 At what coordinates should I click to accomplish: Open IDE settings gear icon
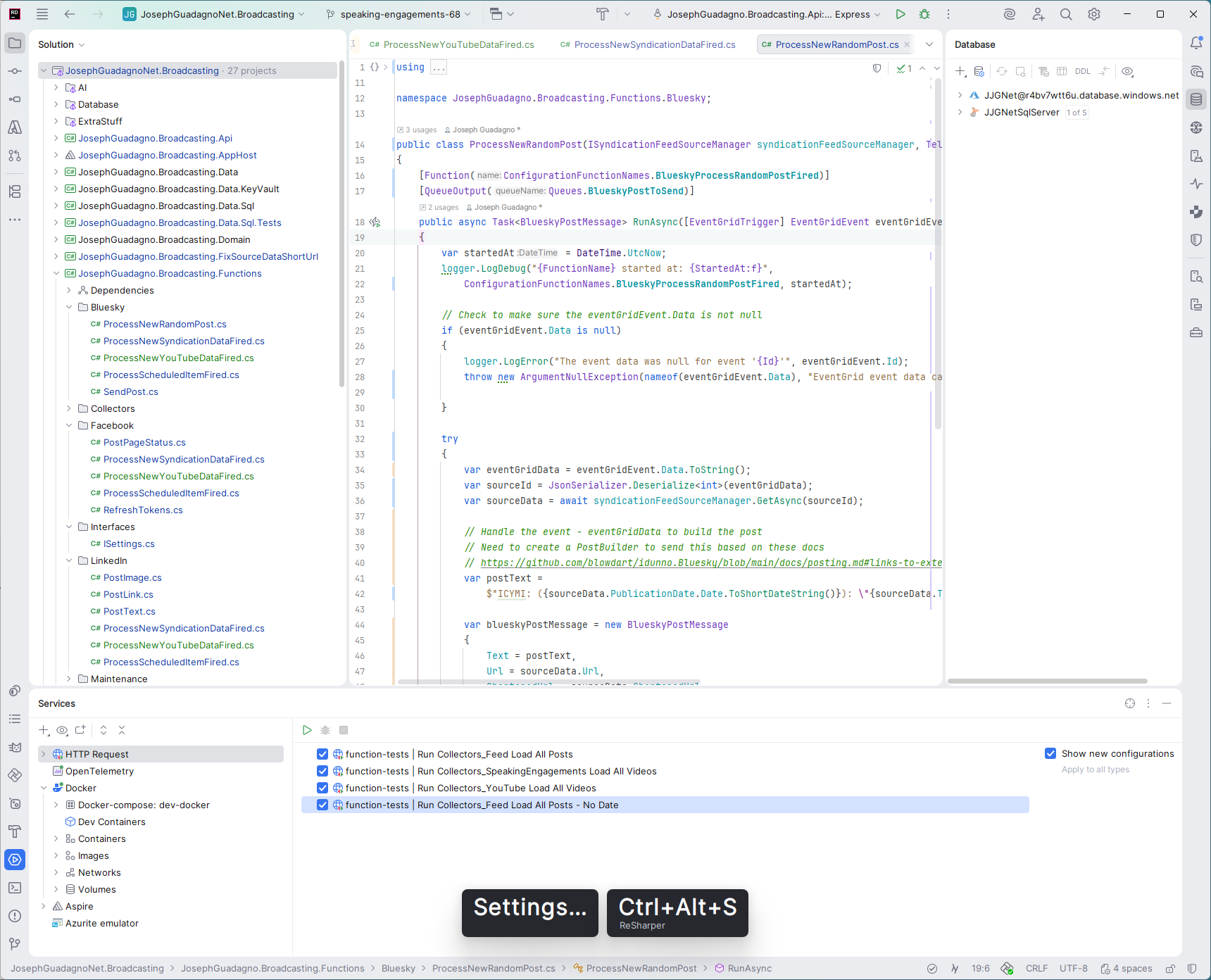click(x=1094, y=14)
